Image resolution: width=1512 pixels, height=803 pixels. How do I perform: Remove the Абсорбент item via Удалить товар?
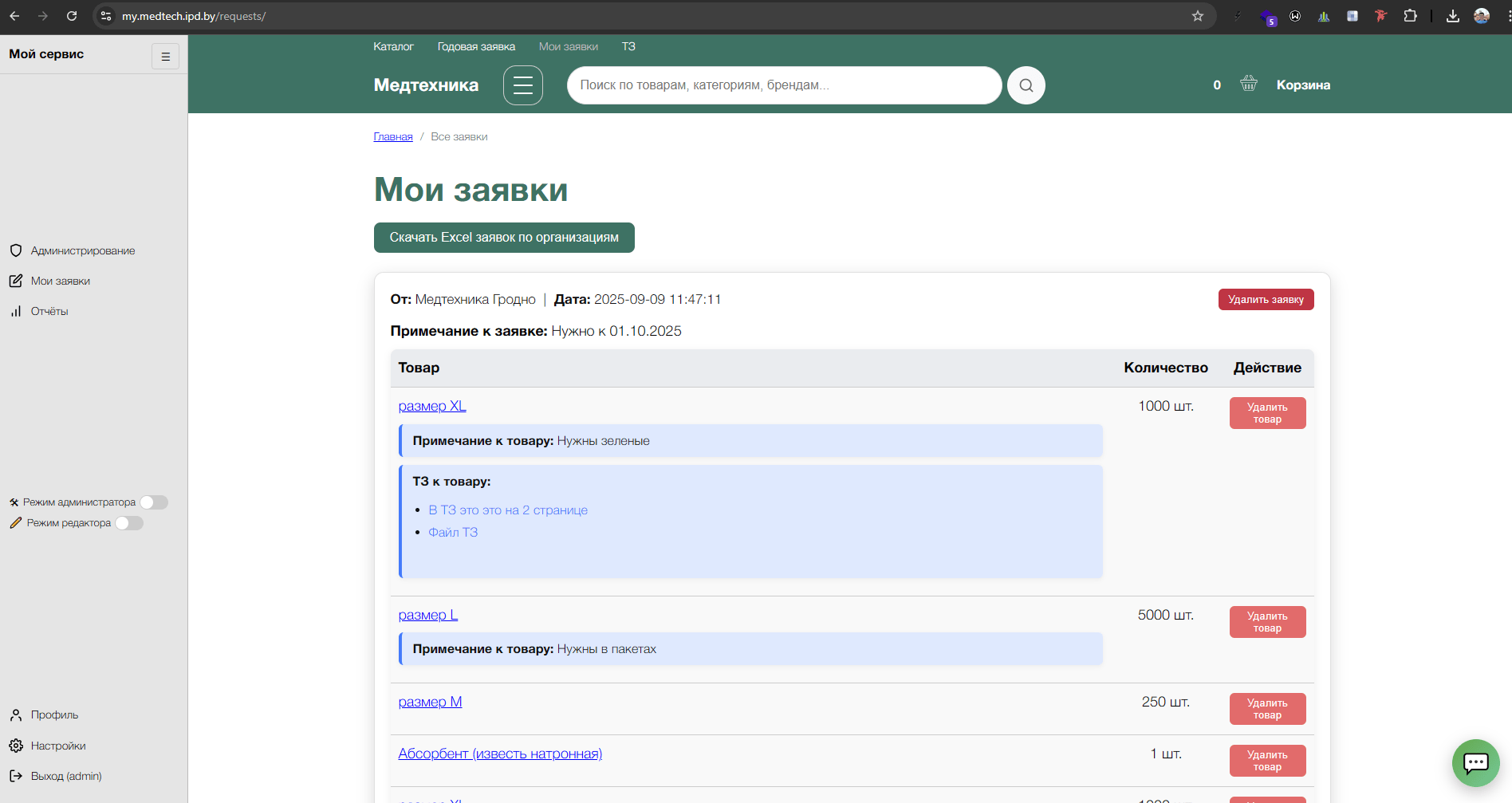tap(1267, 761)
